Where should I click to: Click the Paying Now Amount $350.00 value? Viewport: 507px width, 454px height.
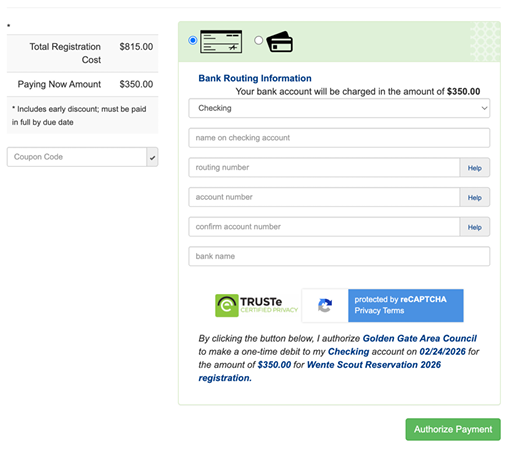[x=136, y=84]
